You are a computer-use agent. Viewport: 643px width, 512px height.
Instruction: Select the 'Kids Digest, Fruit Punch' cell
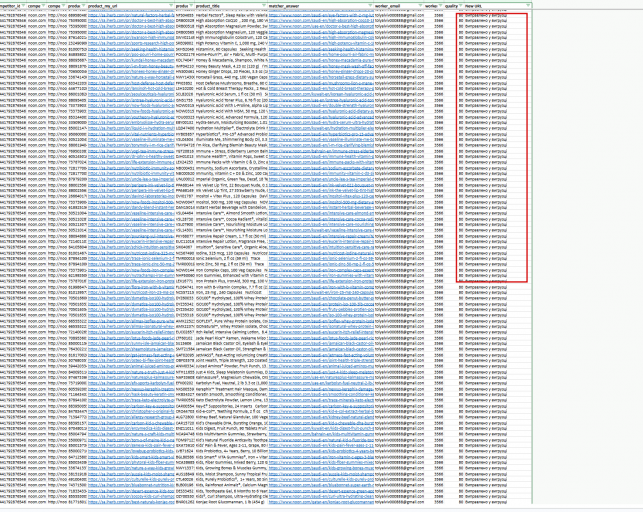coord(232,428)
